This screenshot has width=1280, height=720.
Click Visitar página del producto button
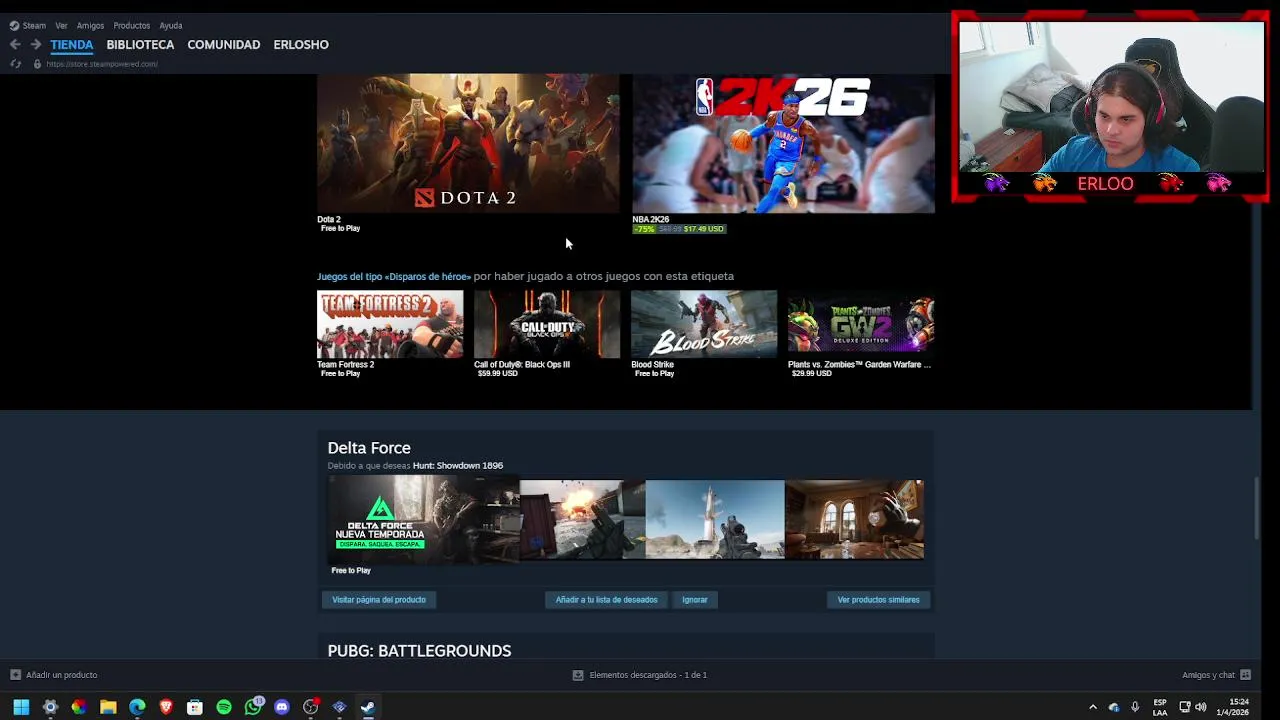coord(379,600)
